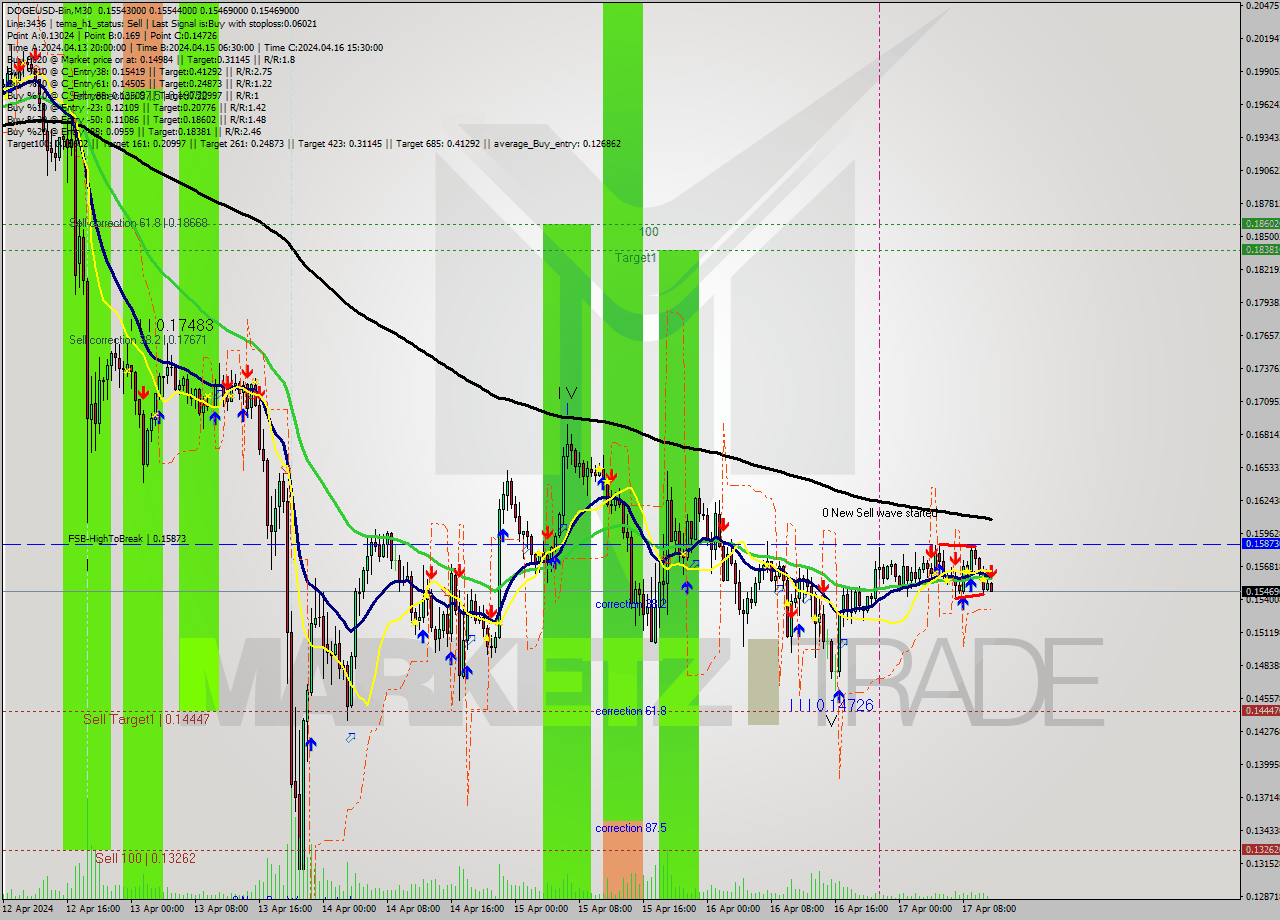The image size is (1280, 920).
Task: Click the '17 Apr 08:00' time axis label
Action: (989, 909)
